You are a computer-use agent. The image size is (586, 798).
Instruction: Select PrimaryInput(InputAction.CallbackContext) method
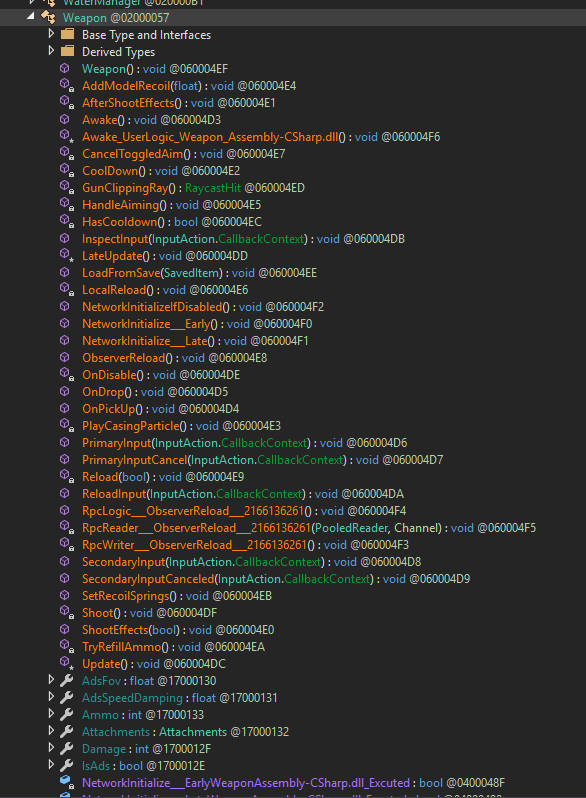coord(244,443)
